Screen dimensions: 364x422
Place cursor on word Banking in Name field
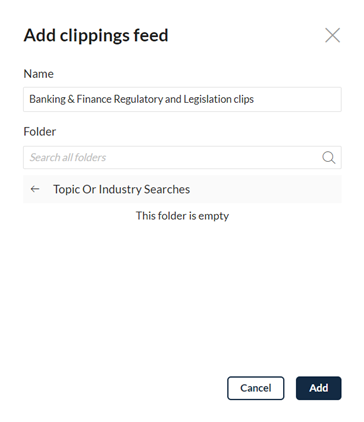[48, 99]
